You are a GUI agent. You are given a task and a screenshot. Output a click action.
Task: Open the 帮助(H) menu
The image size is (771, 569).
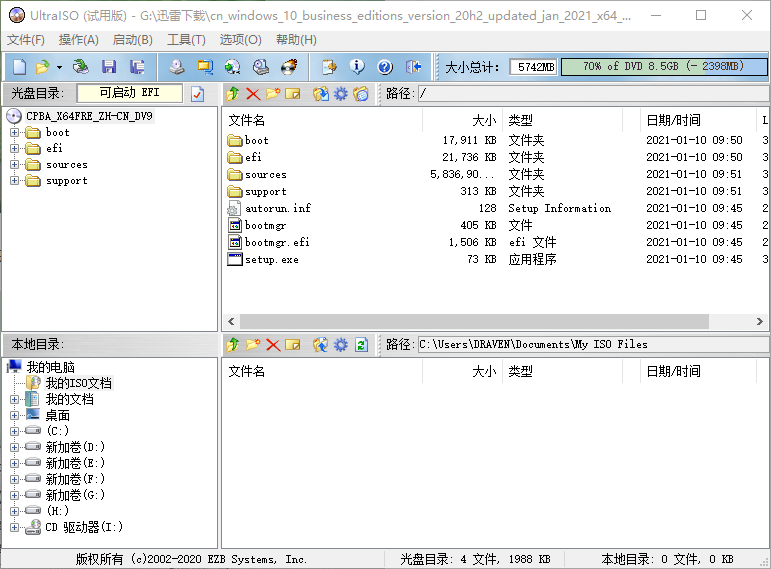pos(296,40)
